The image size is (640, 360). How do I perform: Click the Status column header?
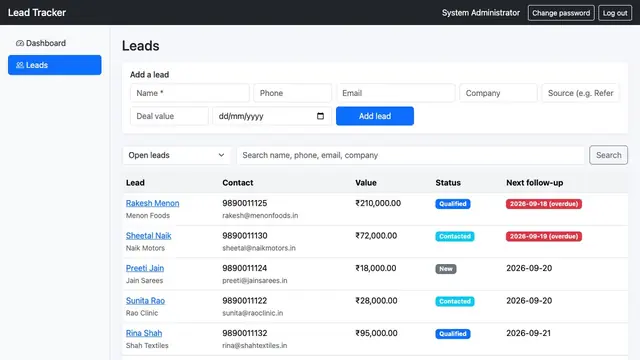click(448, 183)
